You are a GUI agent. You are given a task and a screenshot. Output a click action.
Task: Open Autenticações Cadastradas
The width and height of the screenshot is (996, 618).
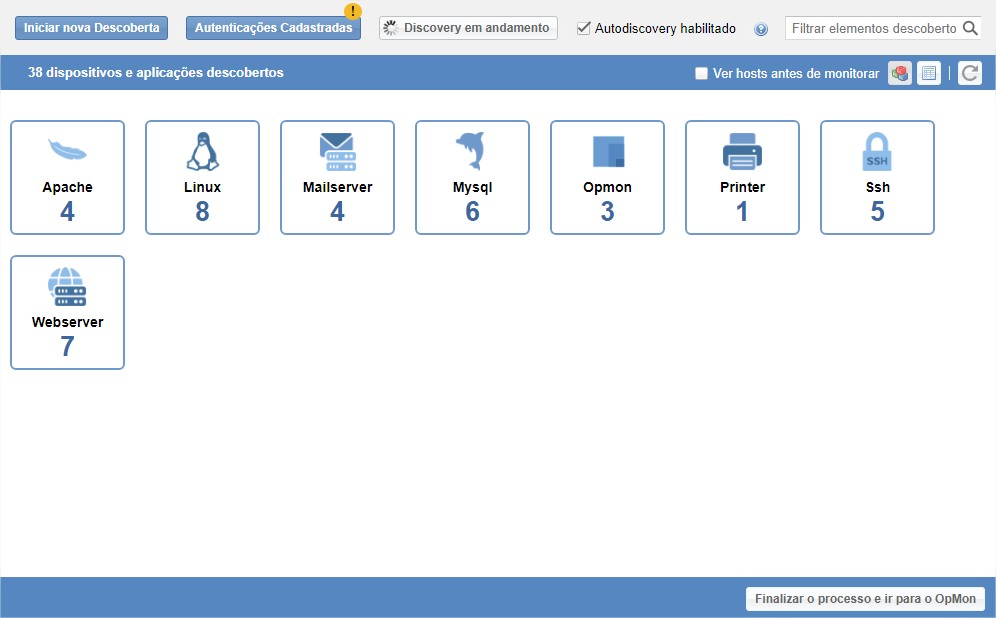tap(273, 28)
